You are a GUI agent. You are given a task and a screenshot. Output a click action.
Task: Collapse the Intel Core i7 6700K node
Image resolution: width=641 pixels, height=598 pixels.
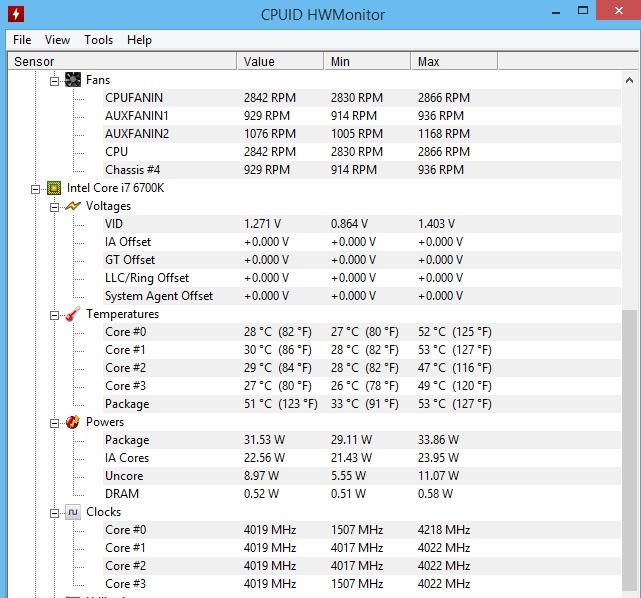36,190
